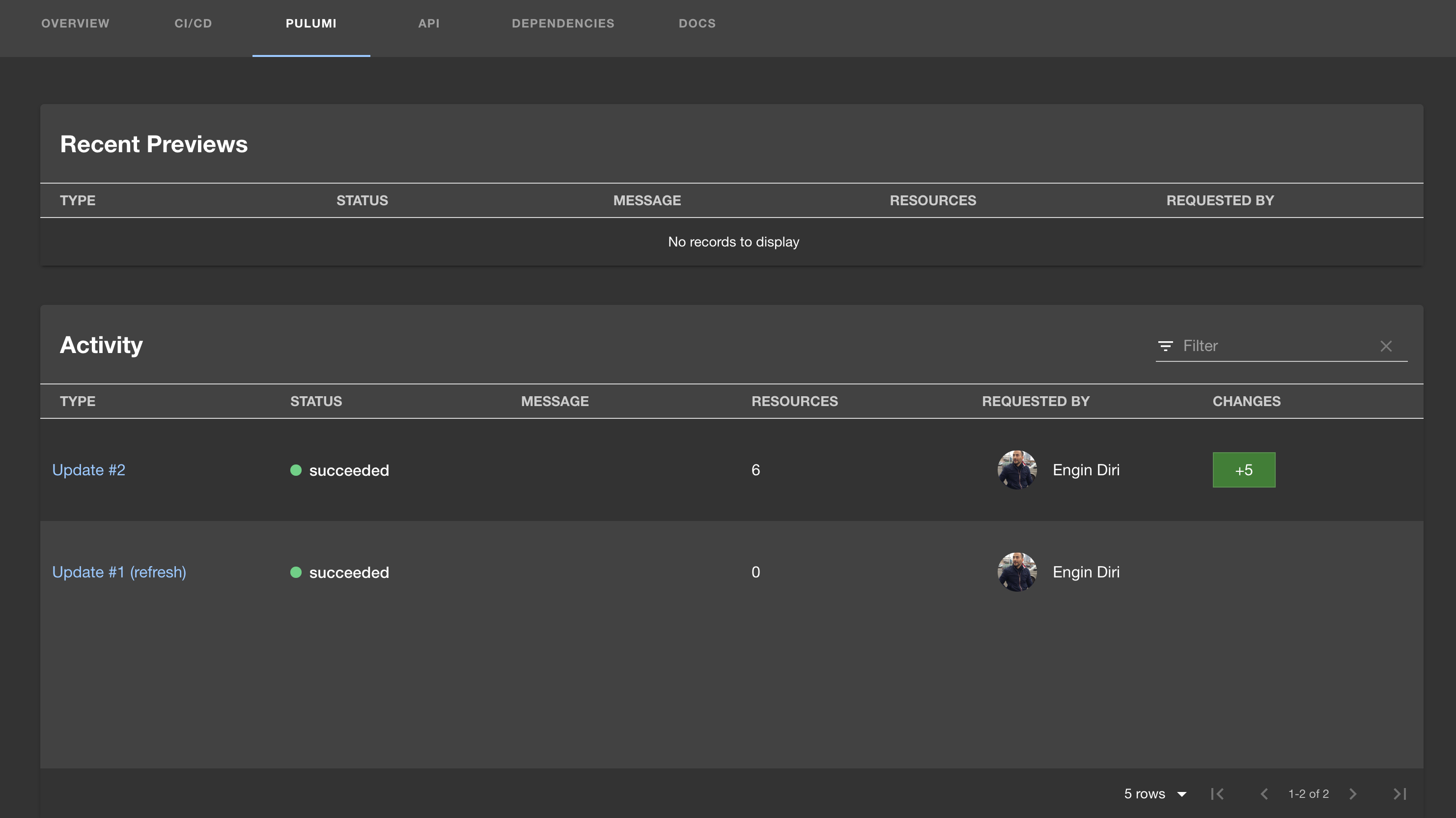Open the OVERVIEW tab
The height and width of the screenshot is (818, 1456).
[x=75, y=23]
